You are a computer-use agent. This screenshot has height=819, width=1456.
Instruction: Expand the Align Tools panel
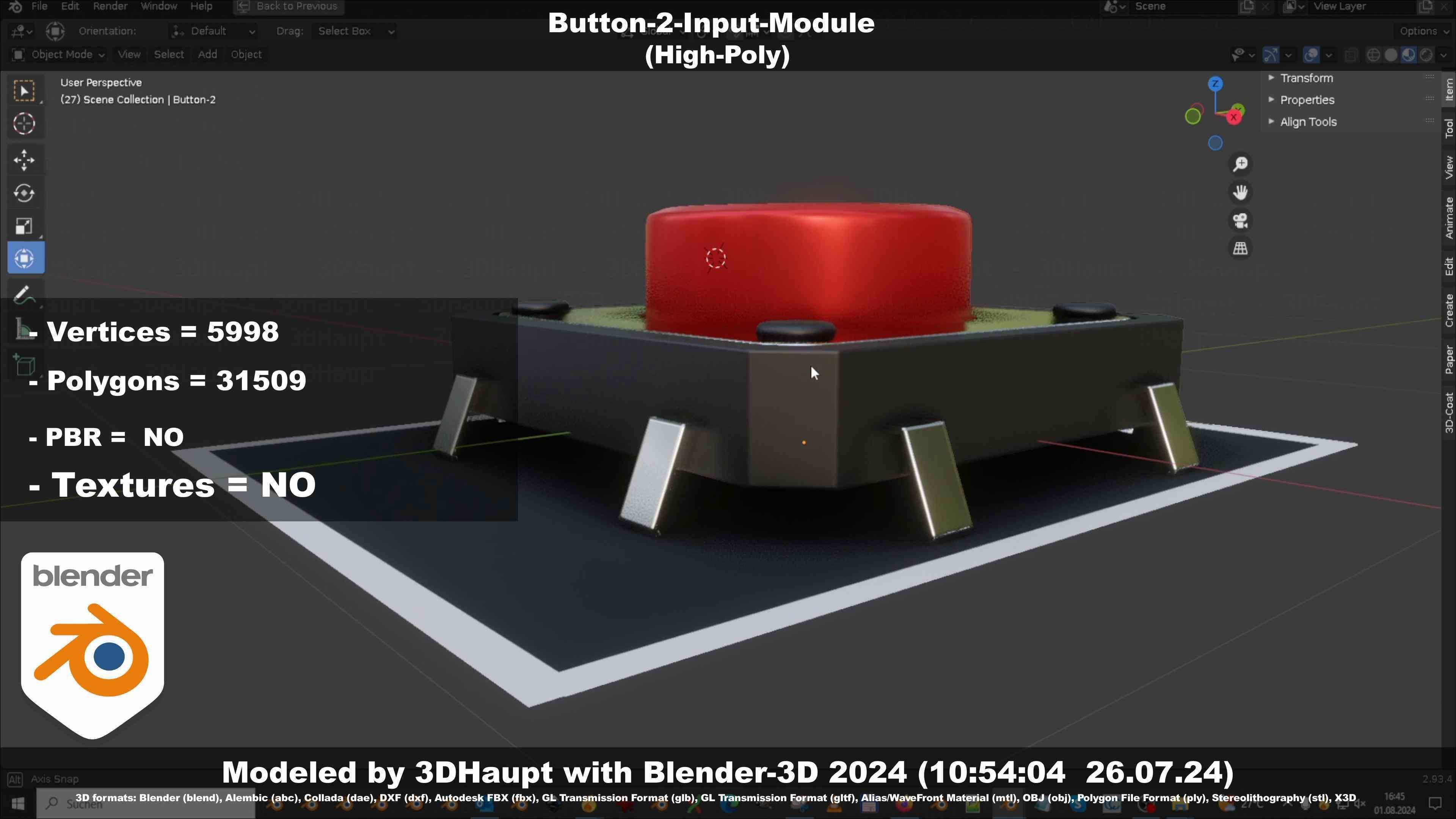click(x=1351, y=122)
